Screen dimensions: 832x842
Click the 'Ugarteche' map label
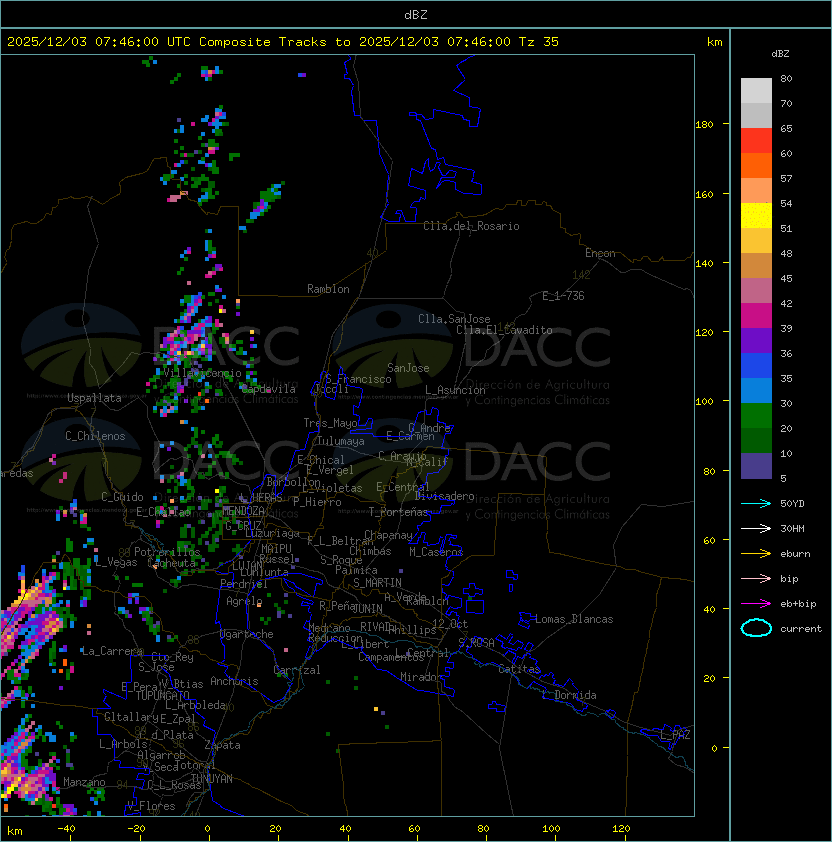(247, 634)
